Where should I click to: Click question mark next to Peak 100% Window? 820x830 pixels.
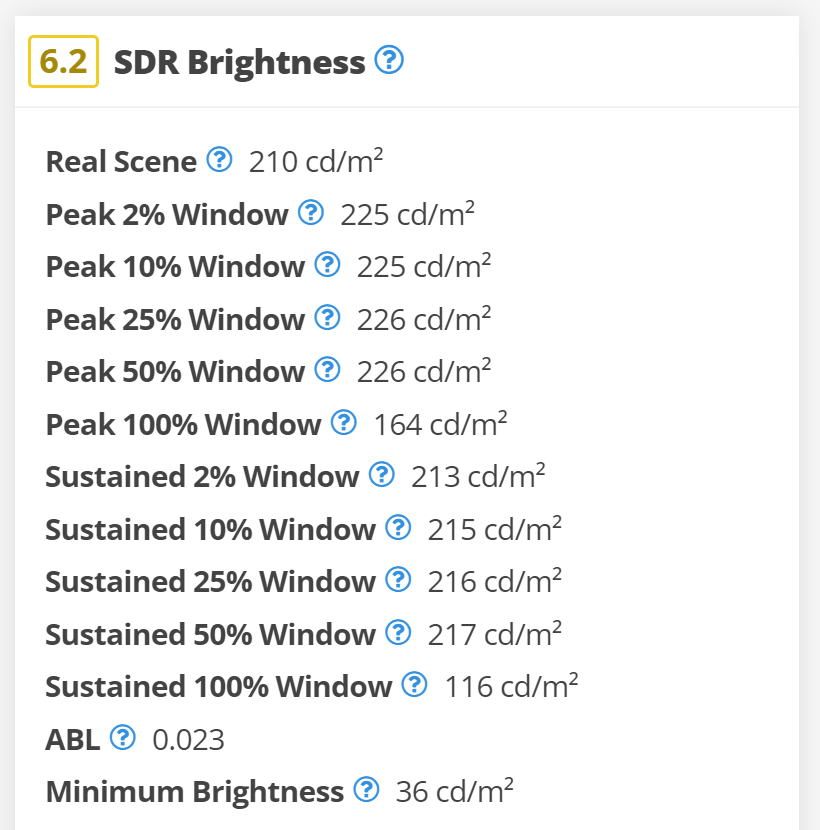pos(344,422)
